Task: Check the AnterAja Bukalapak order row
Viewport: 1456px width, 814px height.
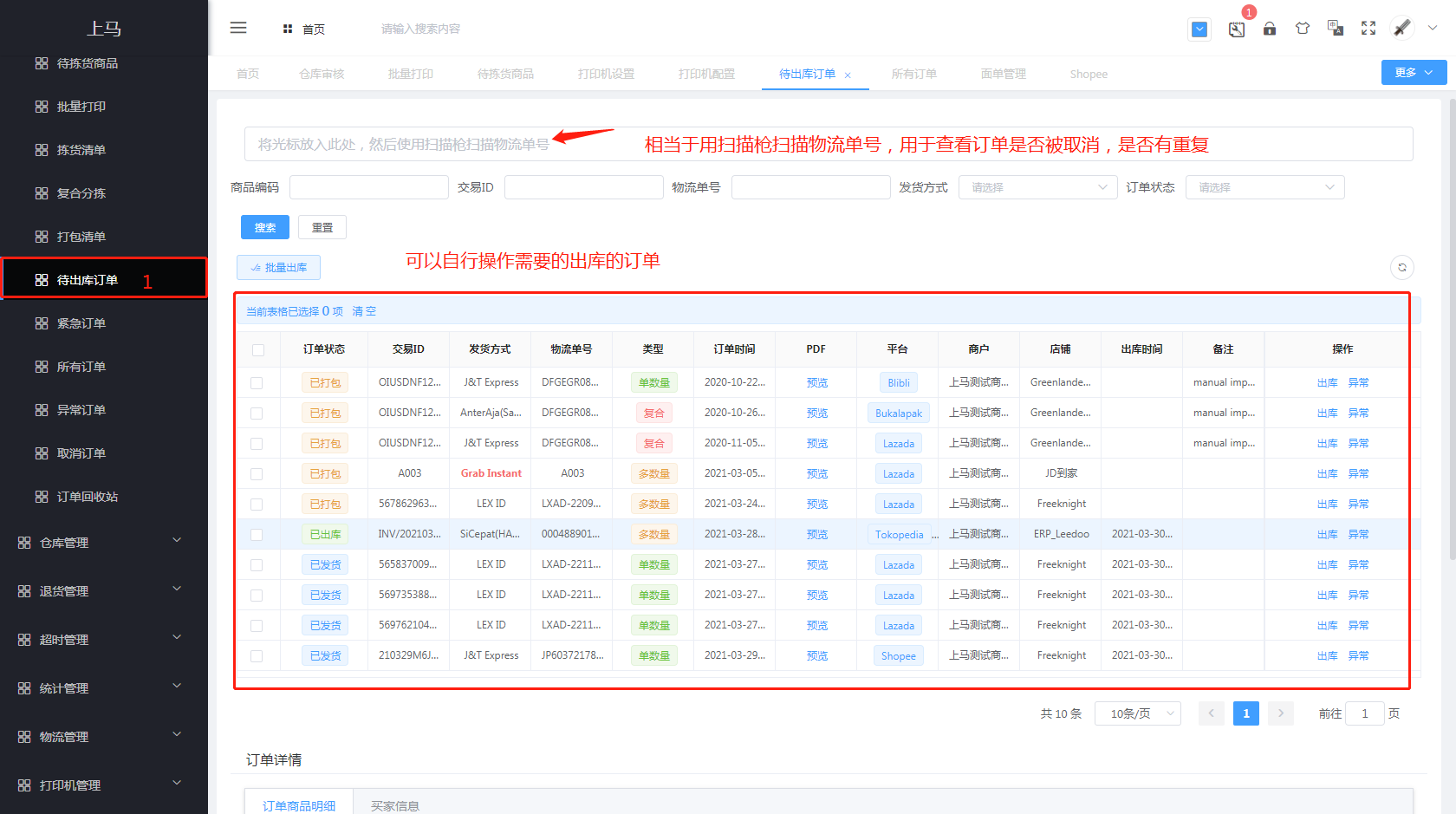Action: (257, 414)
